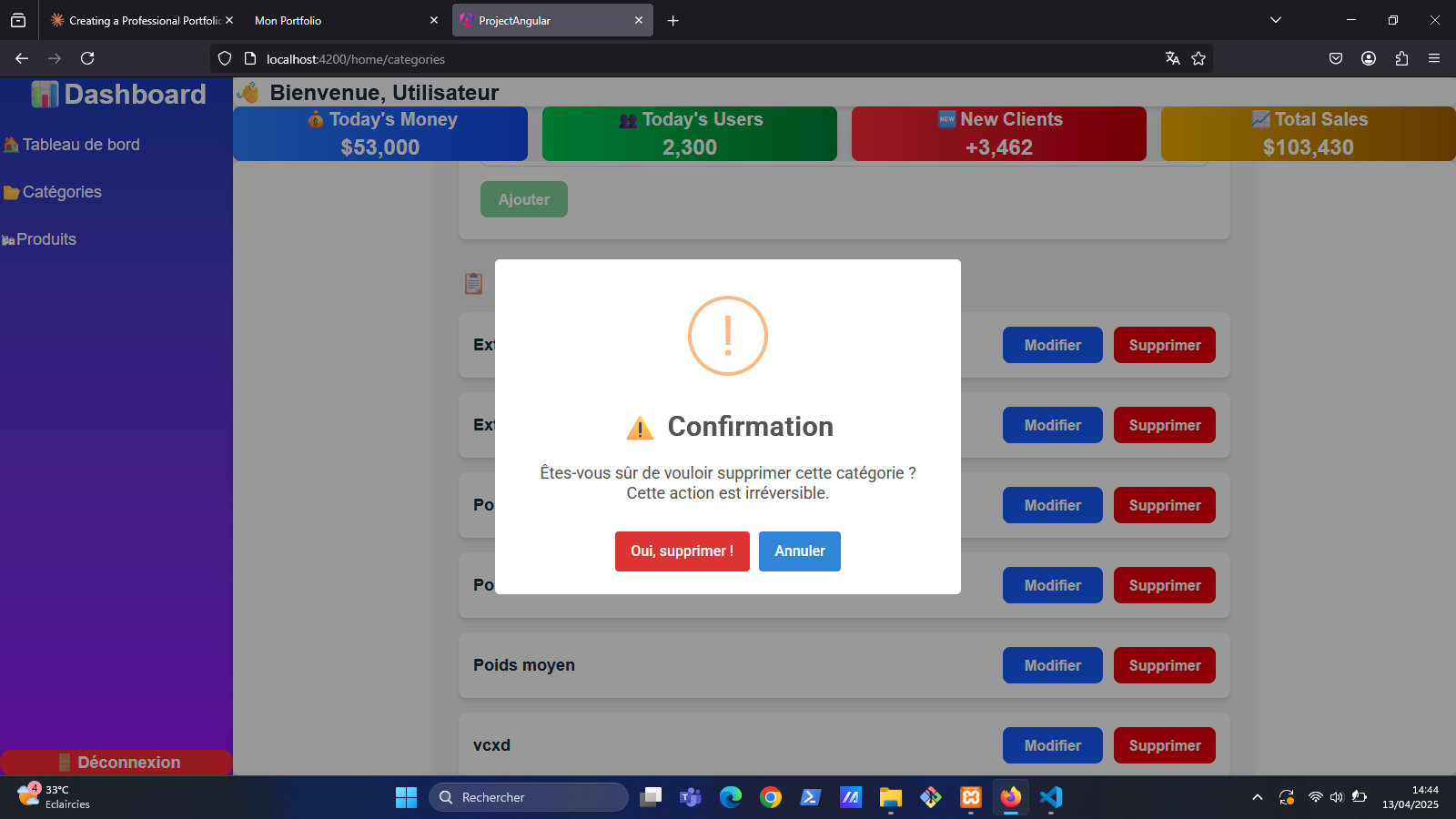Expand the list of all tabs
The image size is (1456, 819).
(x=1276, y=20)
